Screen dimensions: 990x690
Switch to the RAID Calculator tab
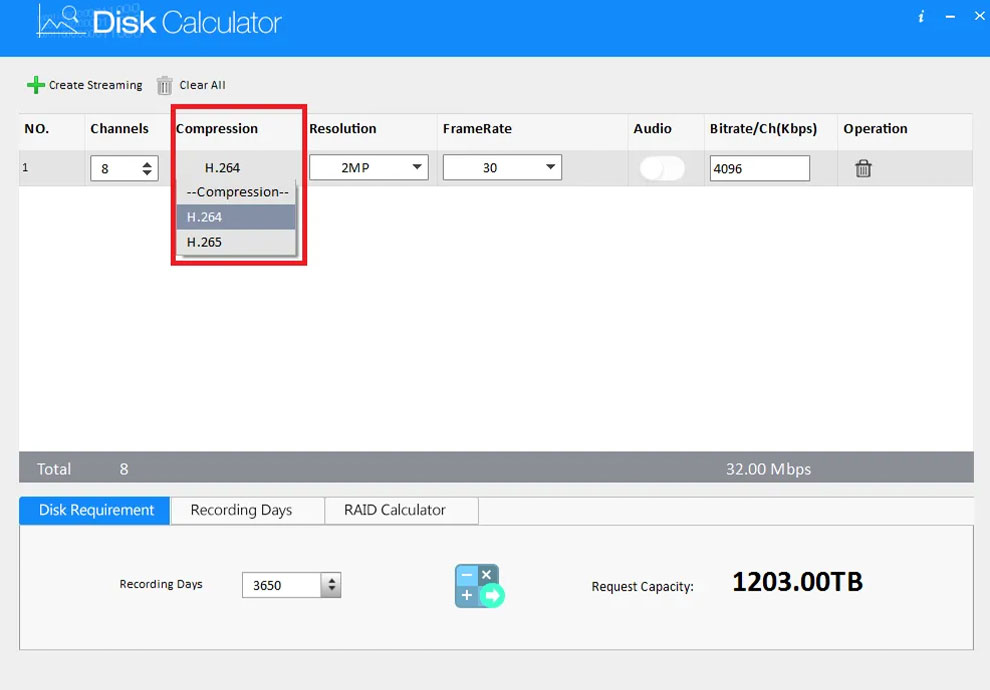coord(402,510)
